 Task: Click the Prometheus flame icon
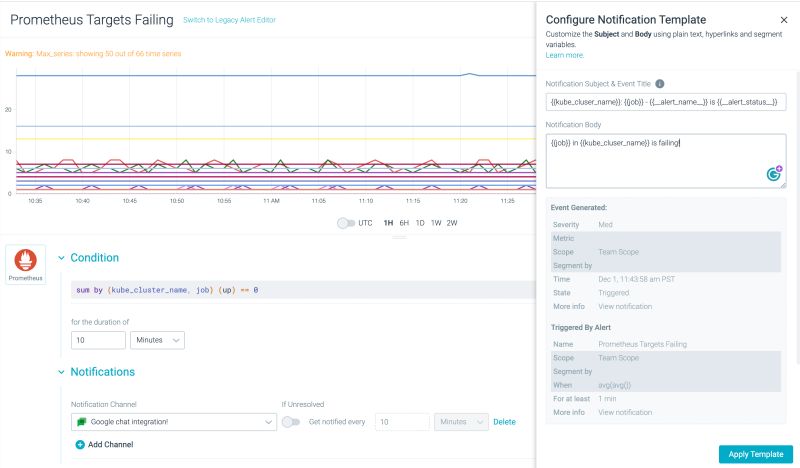(x=25, y=260)
